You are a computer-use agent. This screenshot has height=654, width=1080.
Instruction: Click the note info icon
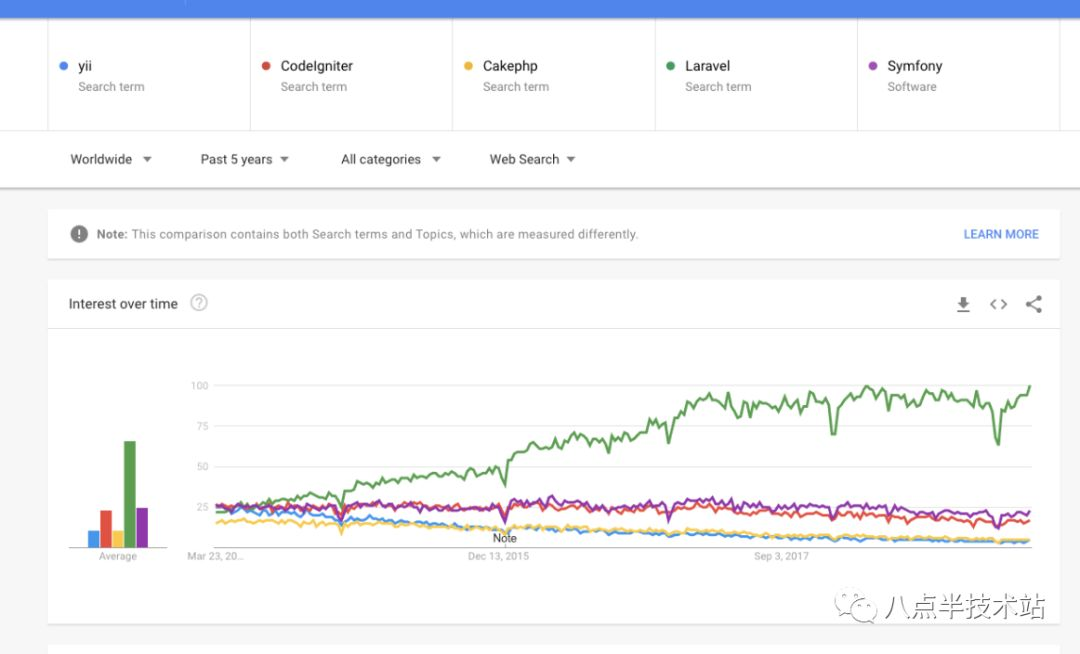pos(79,234)
